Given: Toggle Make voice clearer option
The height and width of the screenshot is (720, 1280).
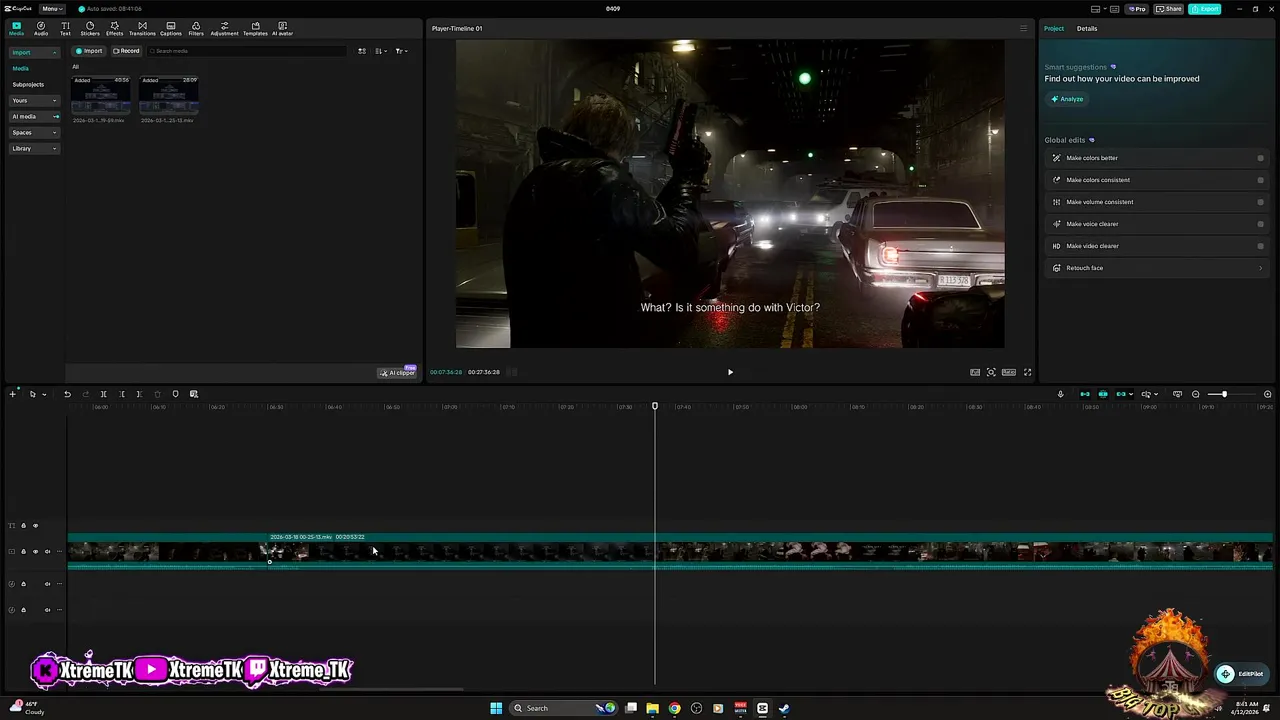Looking at the screenshot, I should click(x=1260, y=224).
